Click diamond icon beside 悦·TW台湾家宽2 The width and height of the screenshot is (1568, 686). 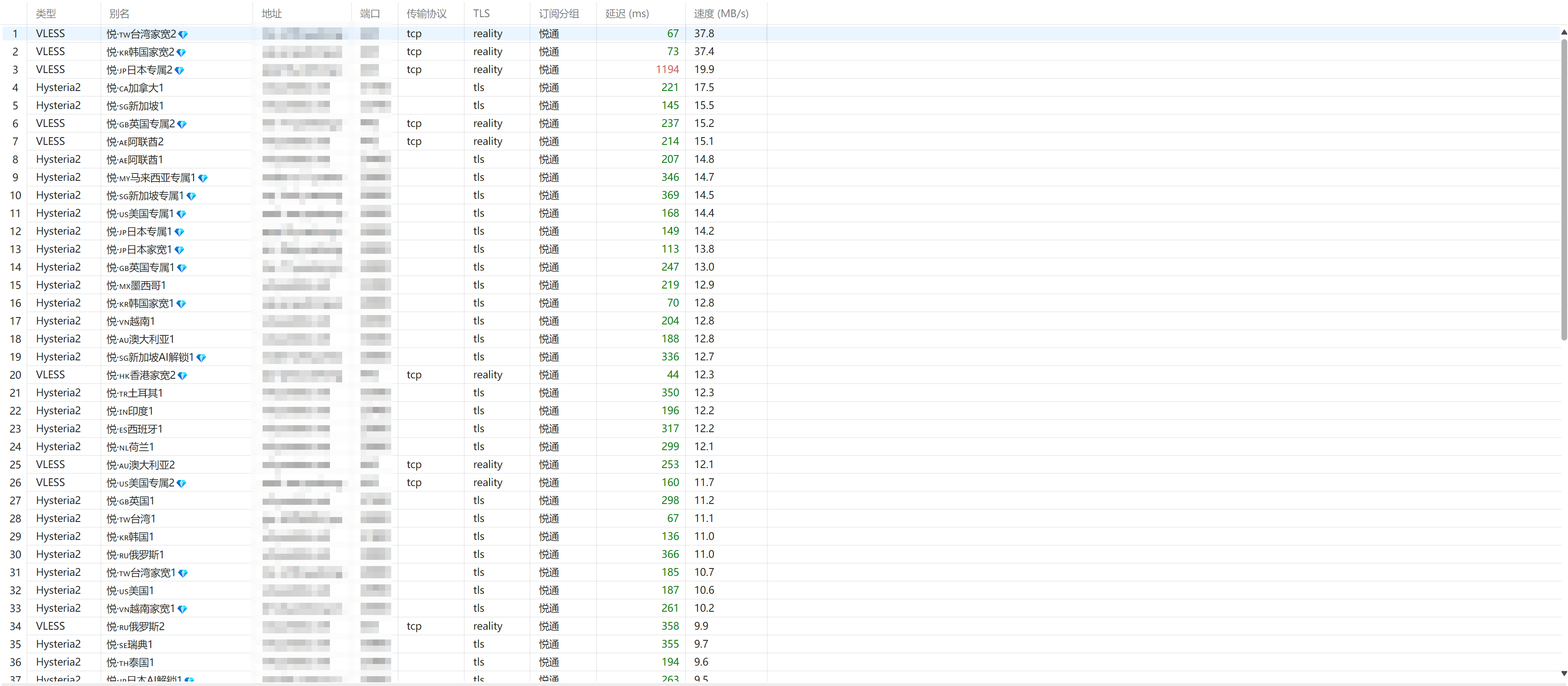183,35
